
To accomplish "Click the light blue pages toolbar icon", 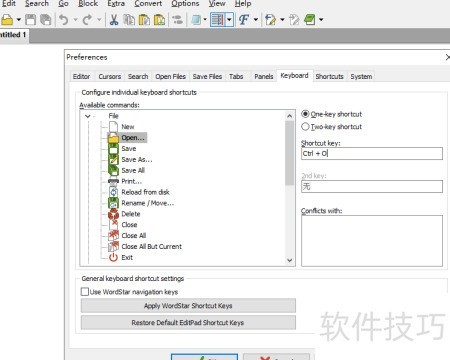I will point(196,20).
